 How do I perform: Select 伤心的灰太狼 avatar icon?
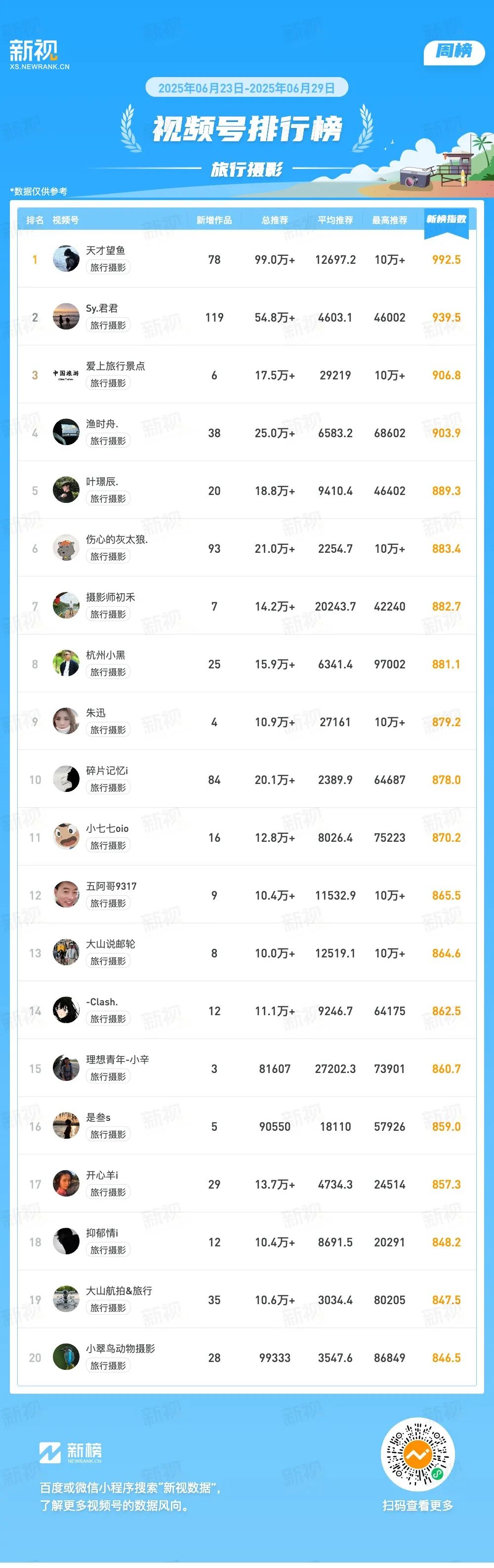click(x=66, y=548)
